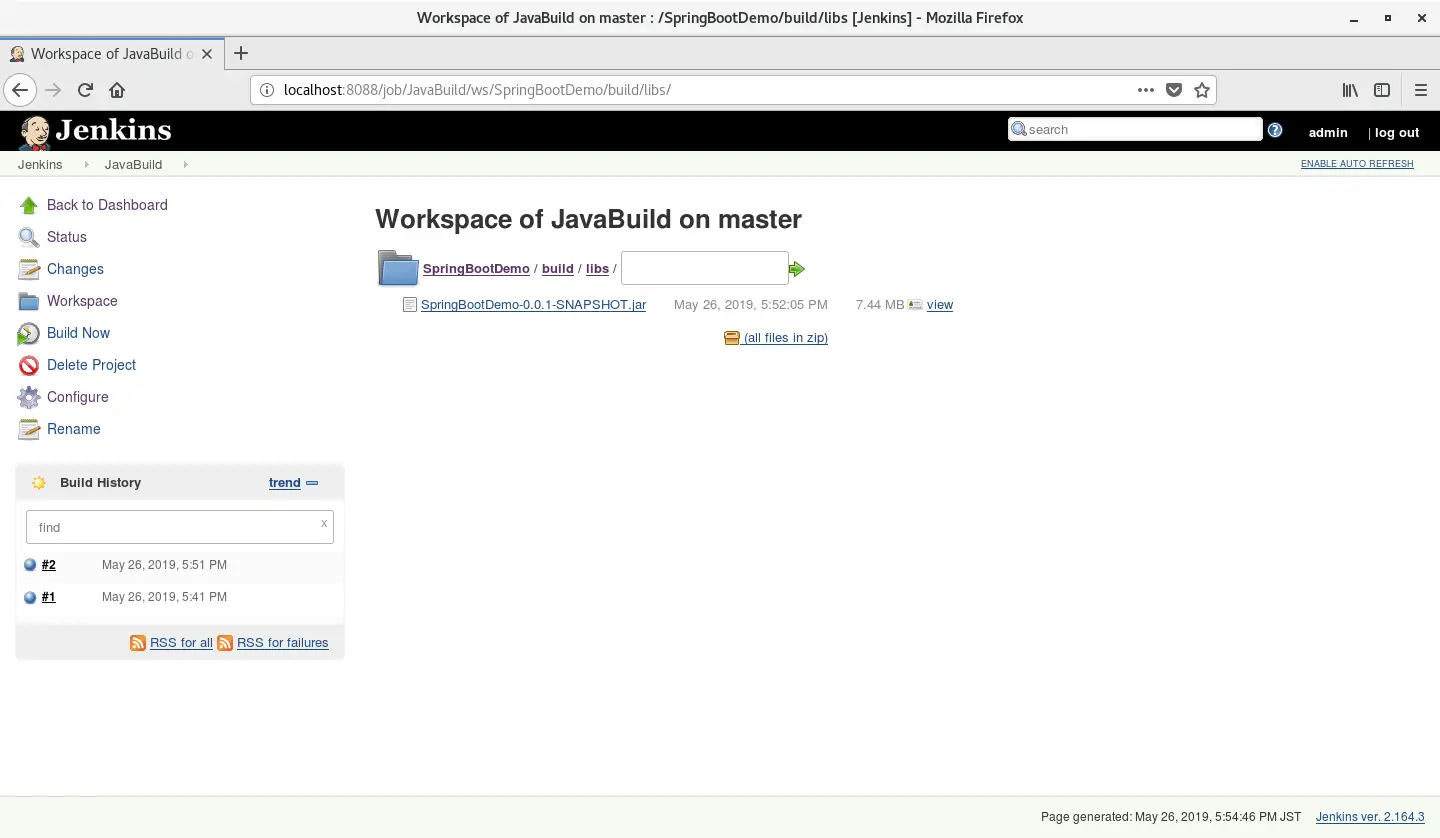Click the Build Now clock icon
Viewport: 1440px width, 838px height.
click(x=28, y=333)
